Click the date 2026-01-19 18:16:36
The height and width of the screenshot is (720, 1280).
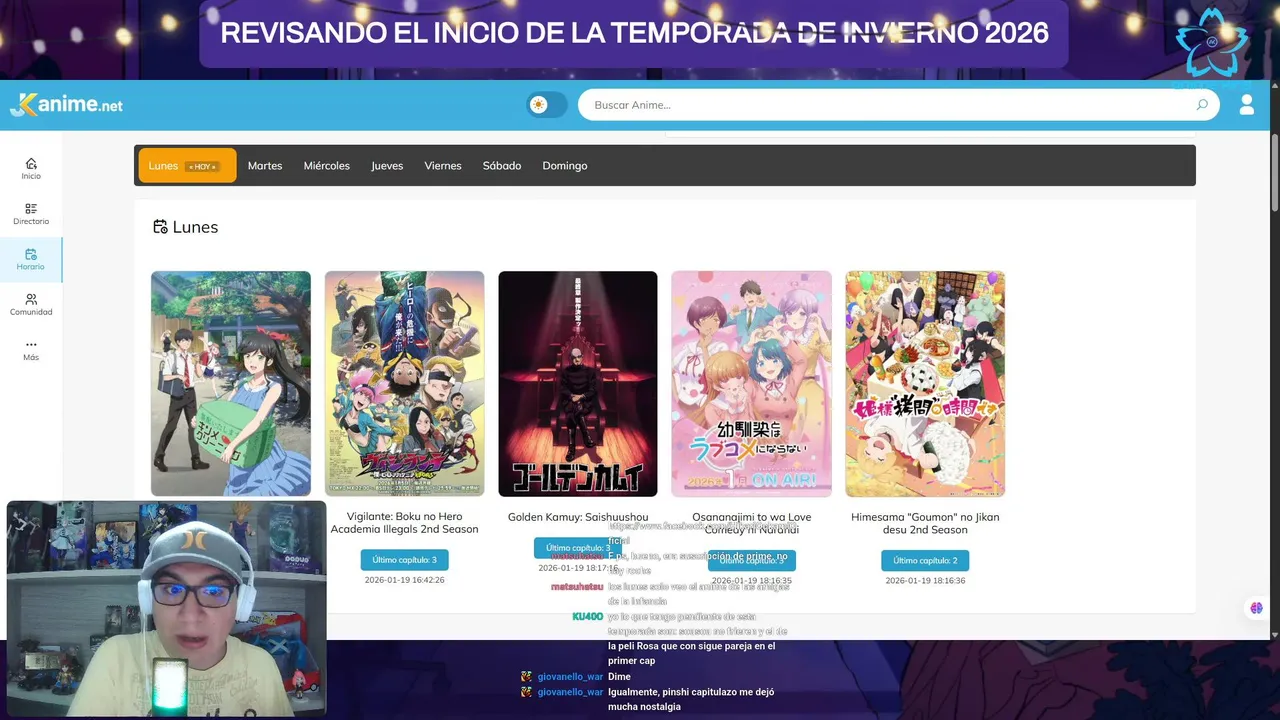[x=925, y=580]
